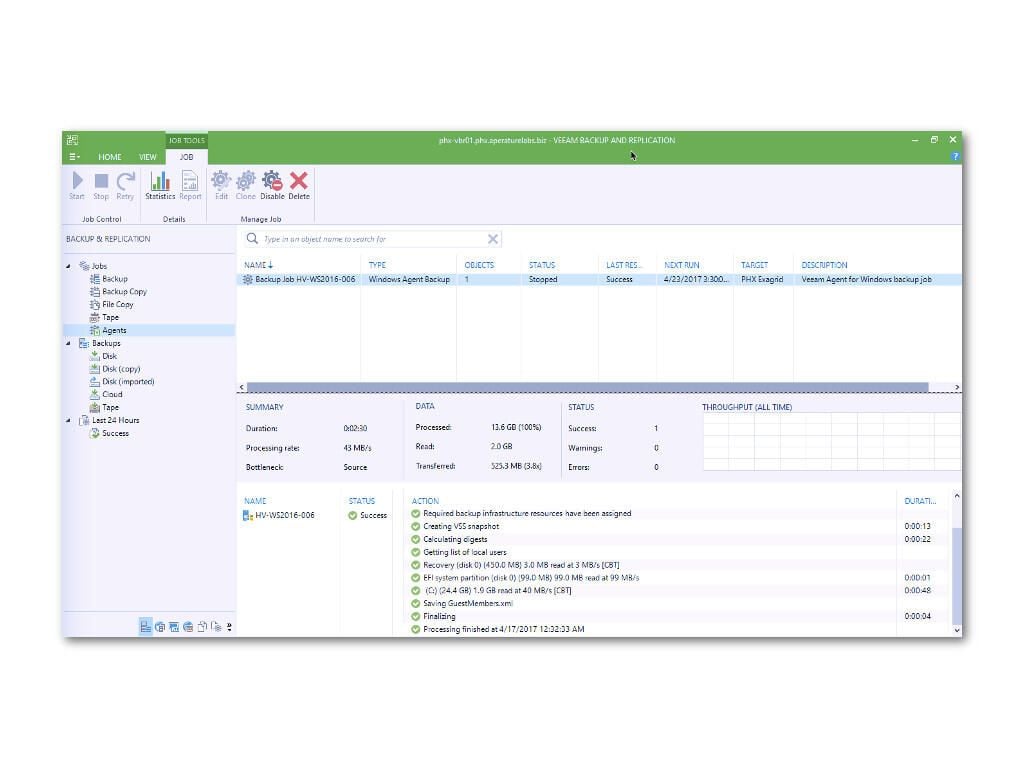Open the job Report icon
The image size is (1024, 768).
(x=190, y=181)
